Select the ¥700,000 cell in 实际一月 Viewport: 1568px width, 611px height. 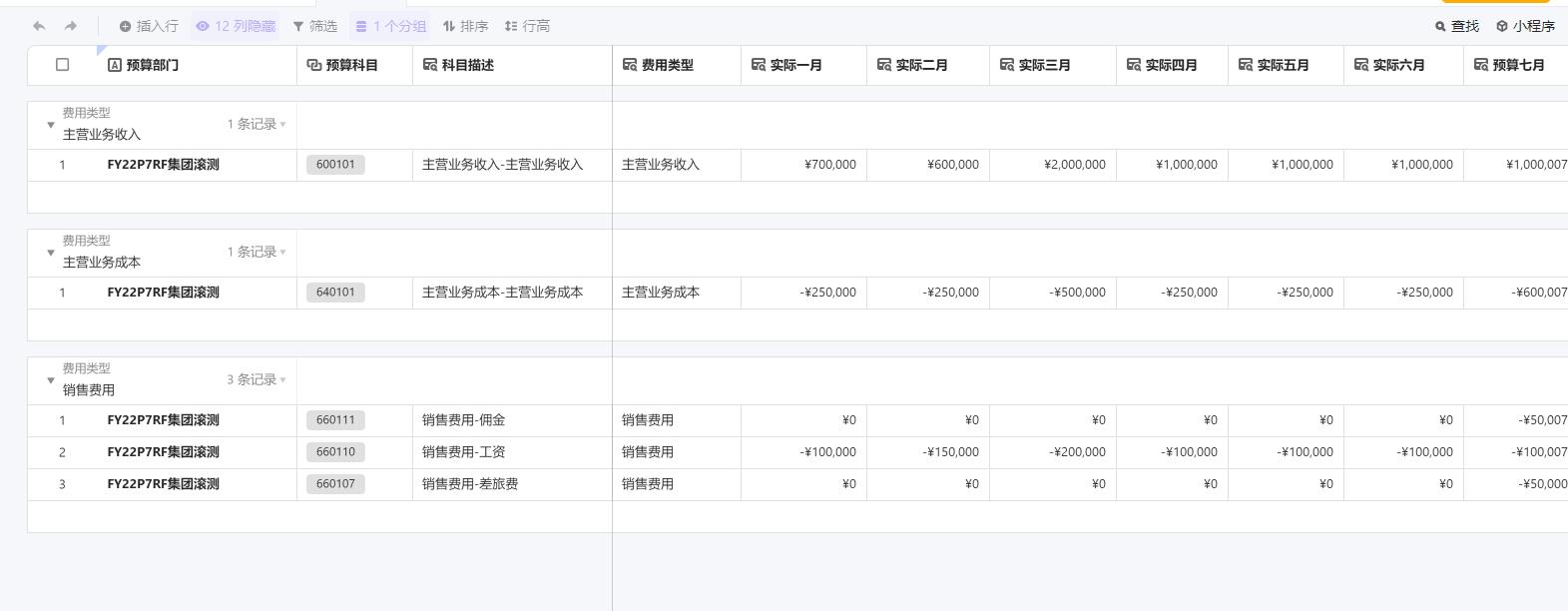(803, 165)
